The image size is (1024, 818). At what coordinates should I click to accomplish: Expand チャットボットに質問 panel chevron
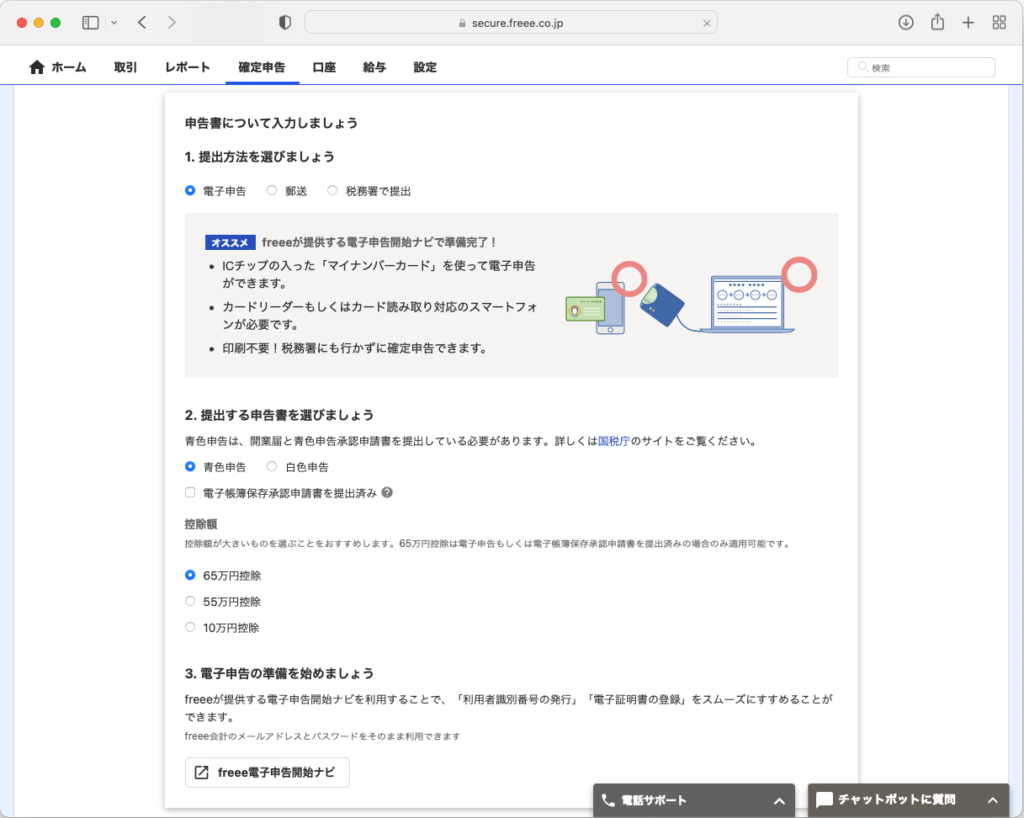coord(993,800)
